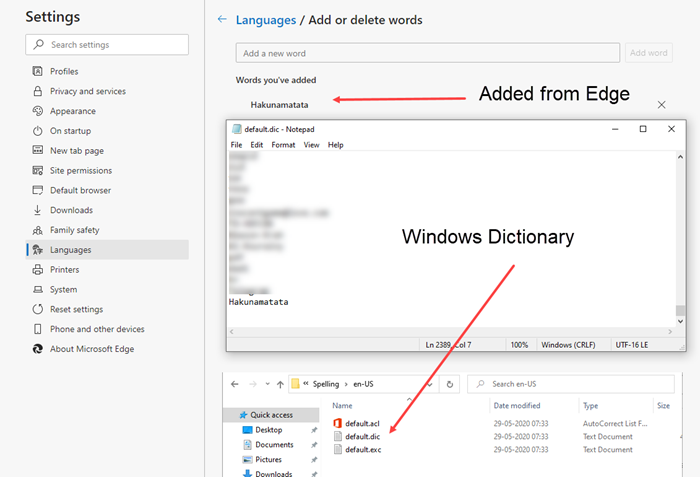Click the Default browser icon
Image resolution: width=700 pixels, height=477 pixels.
pyautogui.click(x=38, y=190)
